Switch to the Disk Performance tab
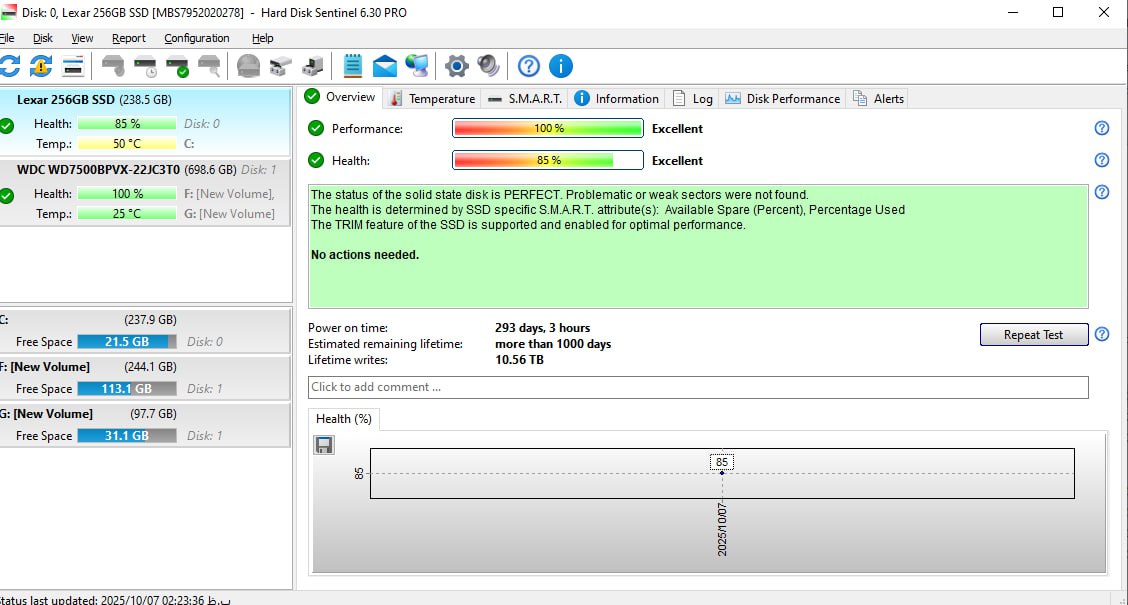The width and height of the screenshot is (1128, 605). pos(783,99)
